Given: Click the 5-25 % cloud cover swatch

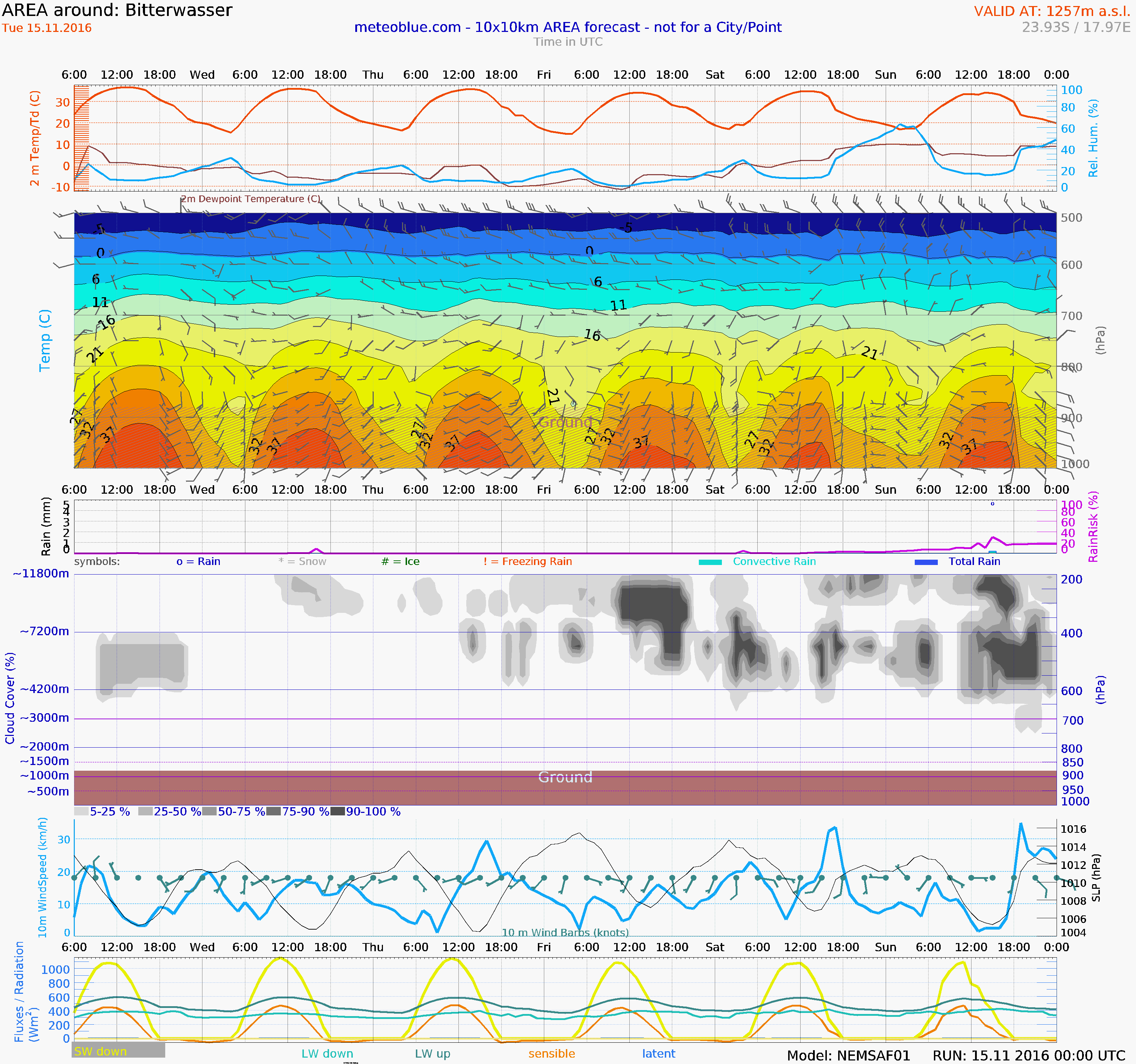Looking at the screenshot, I should pos(81,811).
